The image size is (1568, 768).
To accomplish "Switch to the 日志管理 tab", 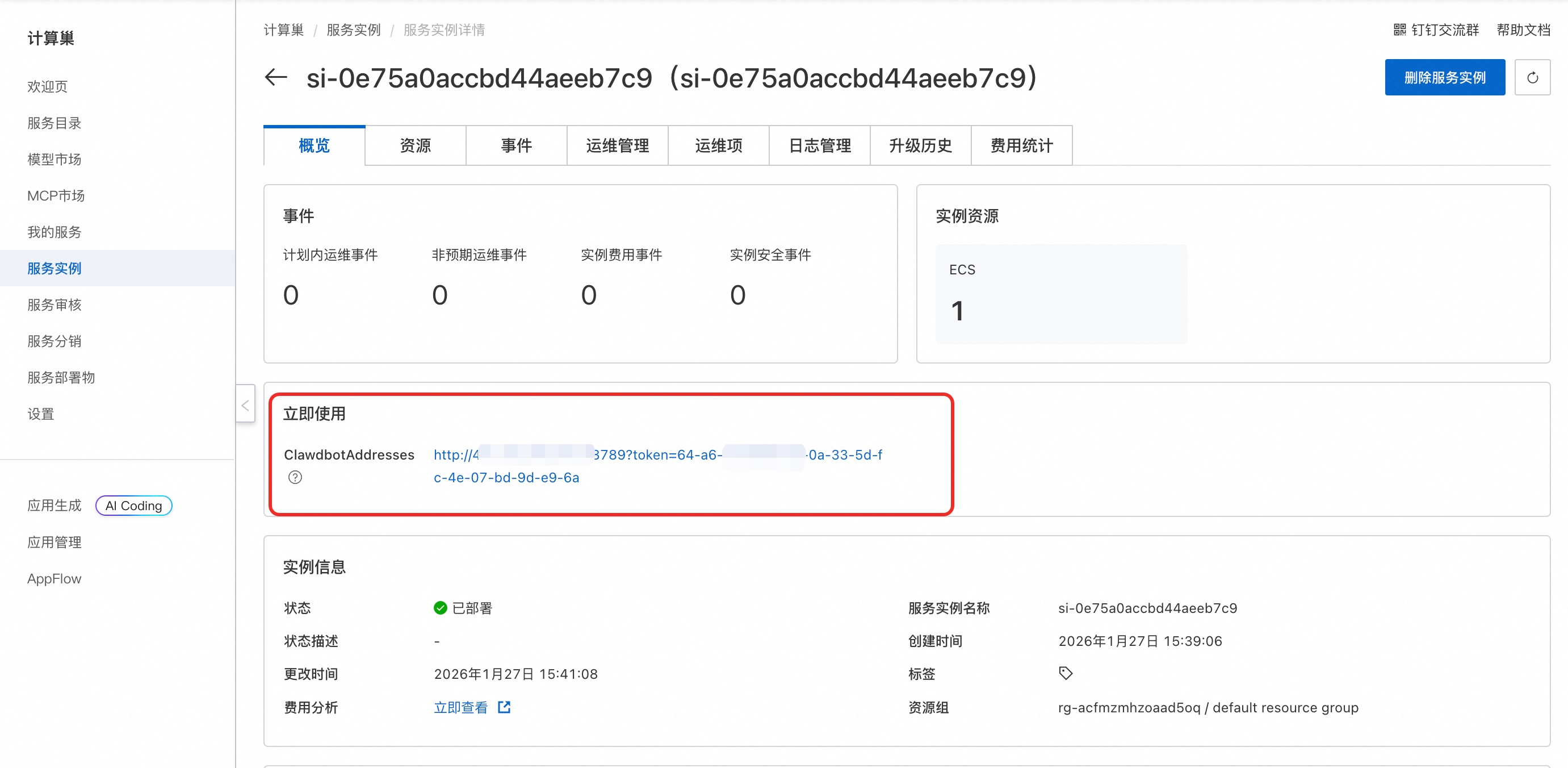I will click(819, 145).
